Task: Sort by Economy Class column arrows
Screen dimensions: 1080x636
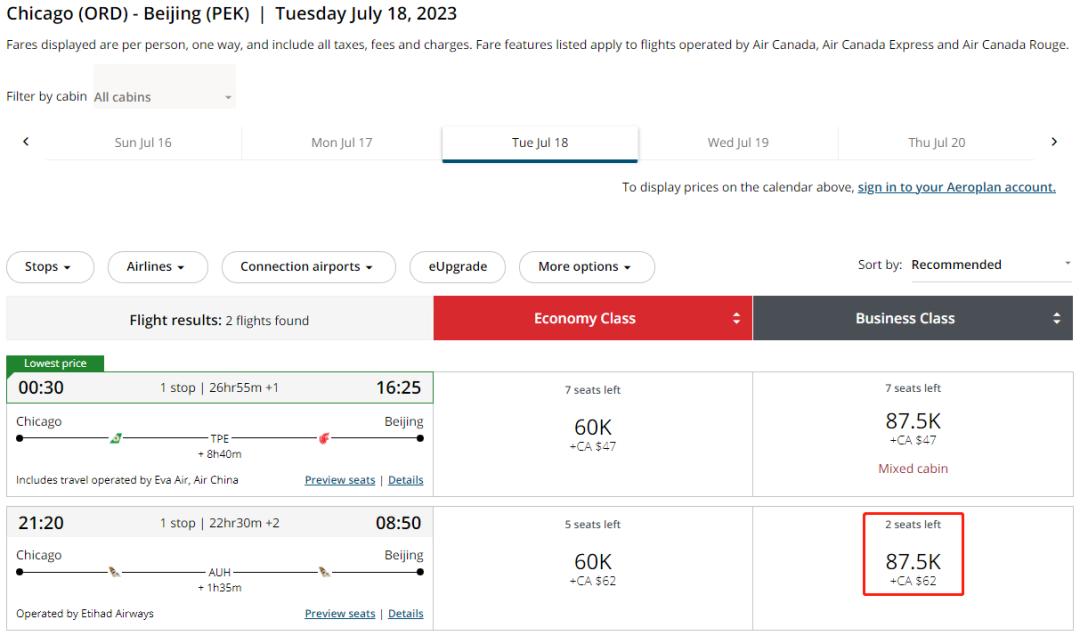Action: (x=737, y=319)
